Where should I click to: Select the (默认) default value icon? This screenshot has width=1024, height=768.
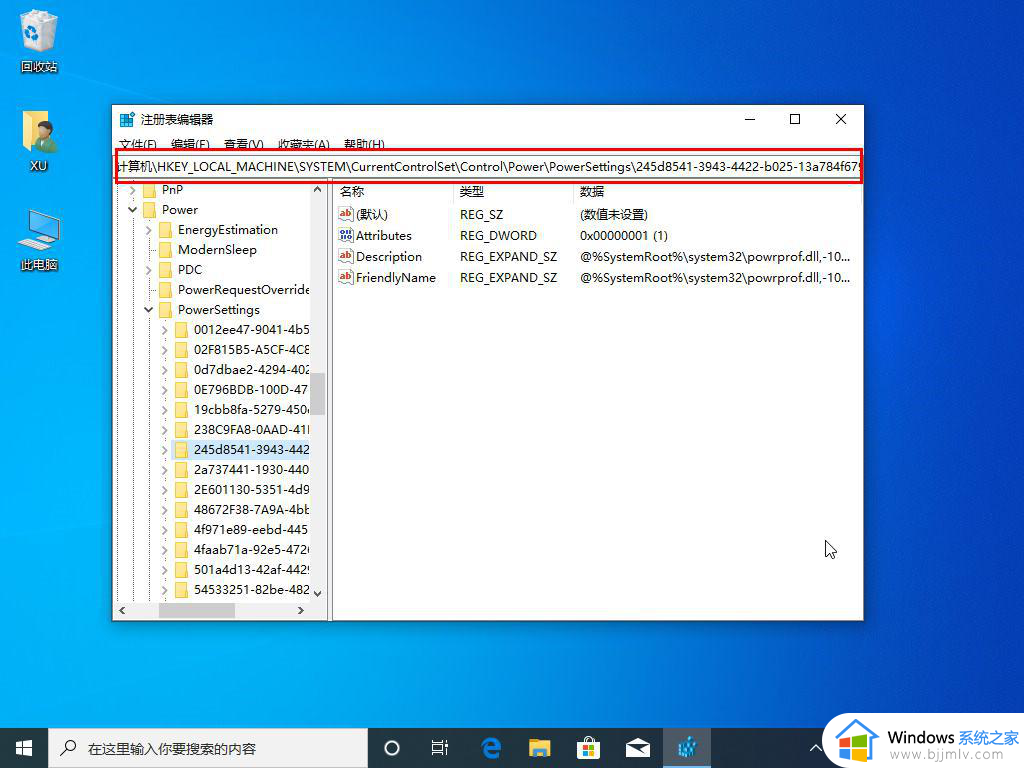[x=345, y=214]
